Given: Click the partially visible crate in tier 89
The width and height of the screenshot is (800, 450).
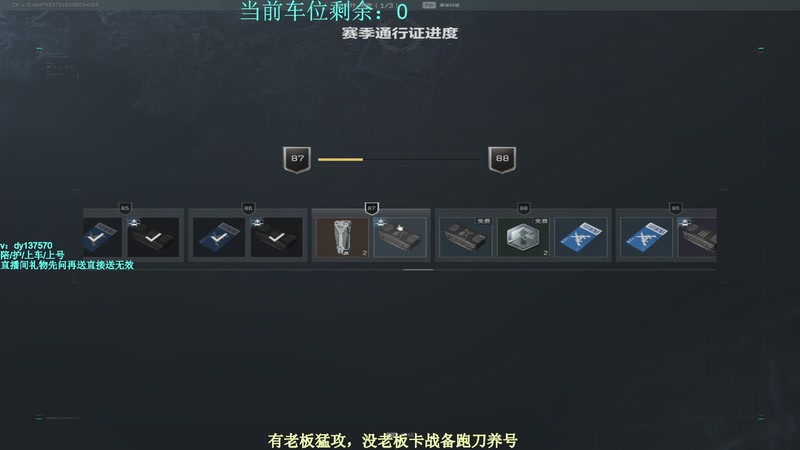Looking at the screenshot, I should coord(697,237).
